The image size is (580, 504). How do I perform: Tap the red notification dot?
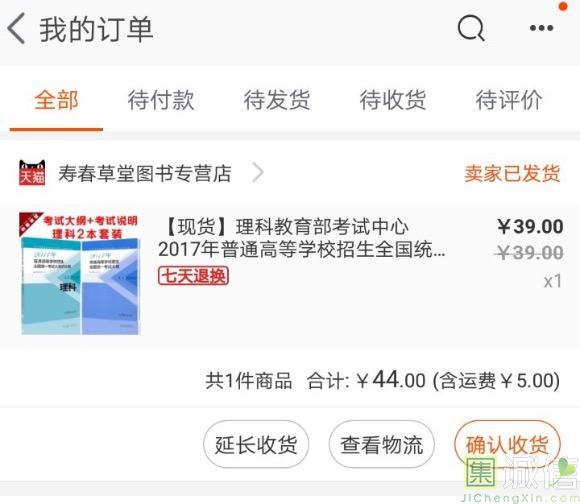pos(563,6)
